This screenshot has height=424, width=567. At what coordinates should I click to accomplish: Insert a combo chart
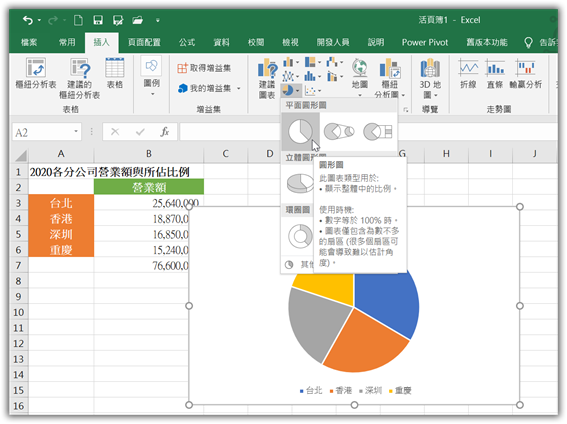click(334, 76)
